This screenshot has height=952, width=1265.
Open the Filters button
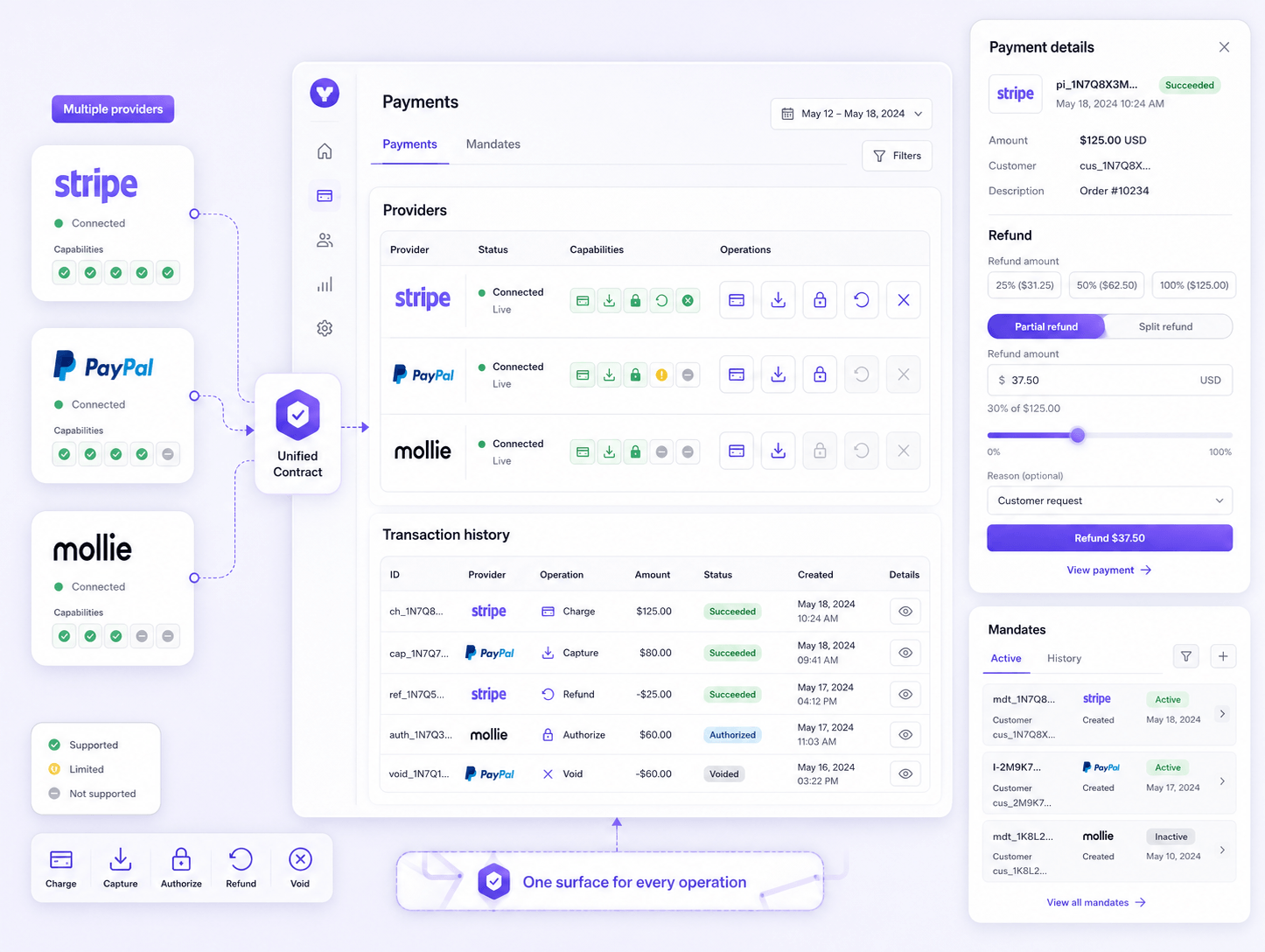(897, 156)
